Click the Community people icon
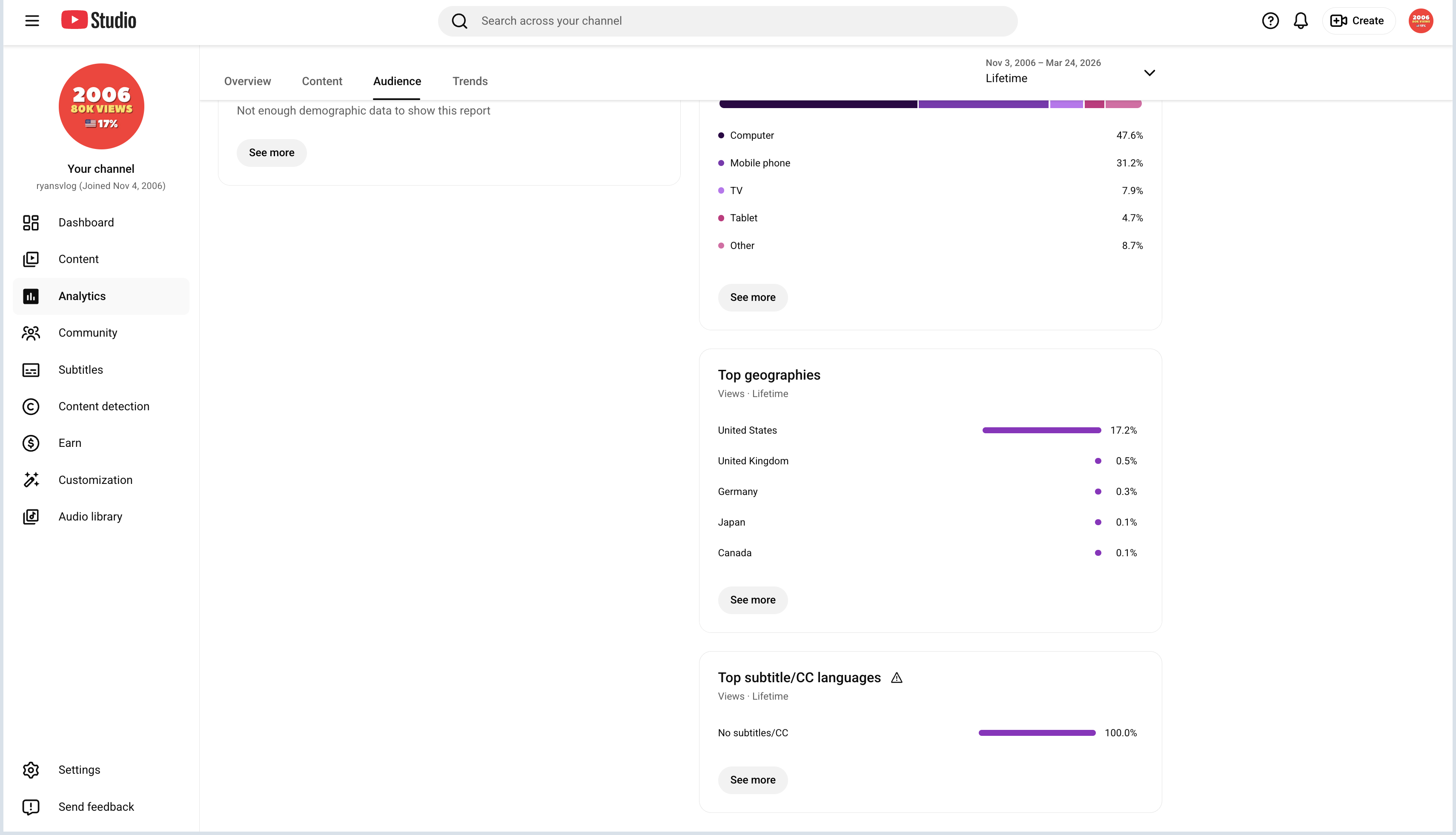Viewport: 1456px width, 835px height. (31, 333)
